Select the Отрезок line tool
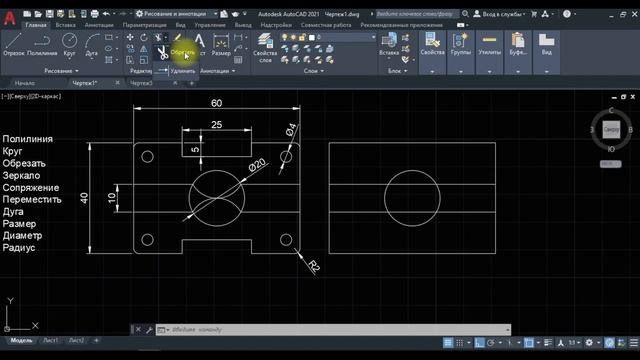Image resolution: width=640 pixels, height=360 pixels. click(x=13, y=45)
